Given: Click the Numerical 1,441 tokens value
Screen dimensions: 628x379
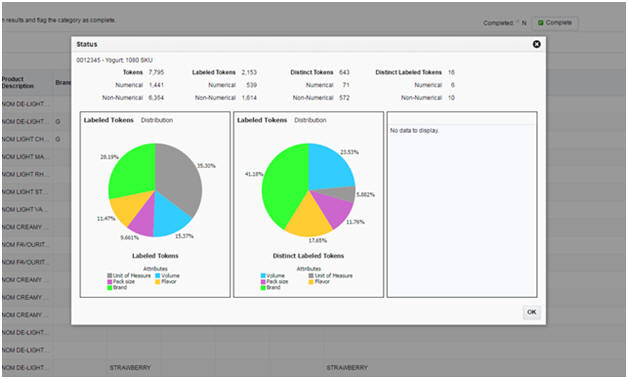Looking at the screenshot, I should (156, 85).
